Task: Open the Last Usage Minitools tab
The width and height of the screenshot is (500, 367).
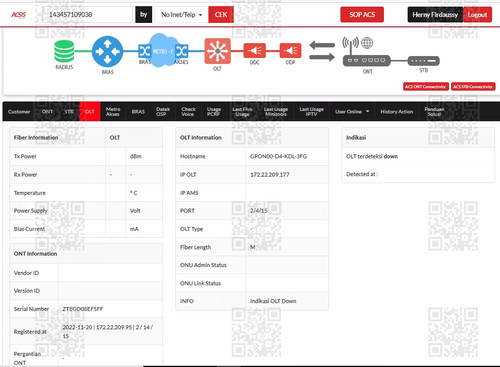Action: point(276,112)
